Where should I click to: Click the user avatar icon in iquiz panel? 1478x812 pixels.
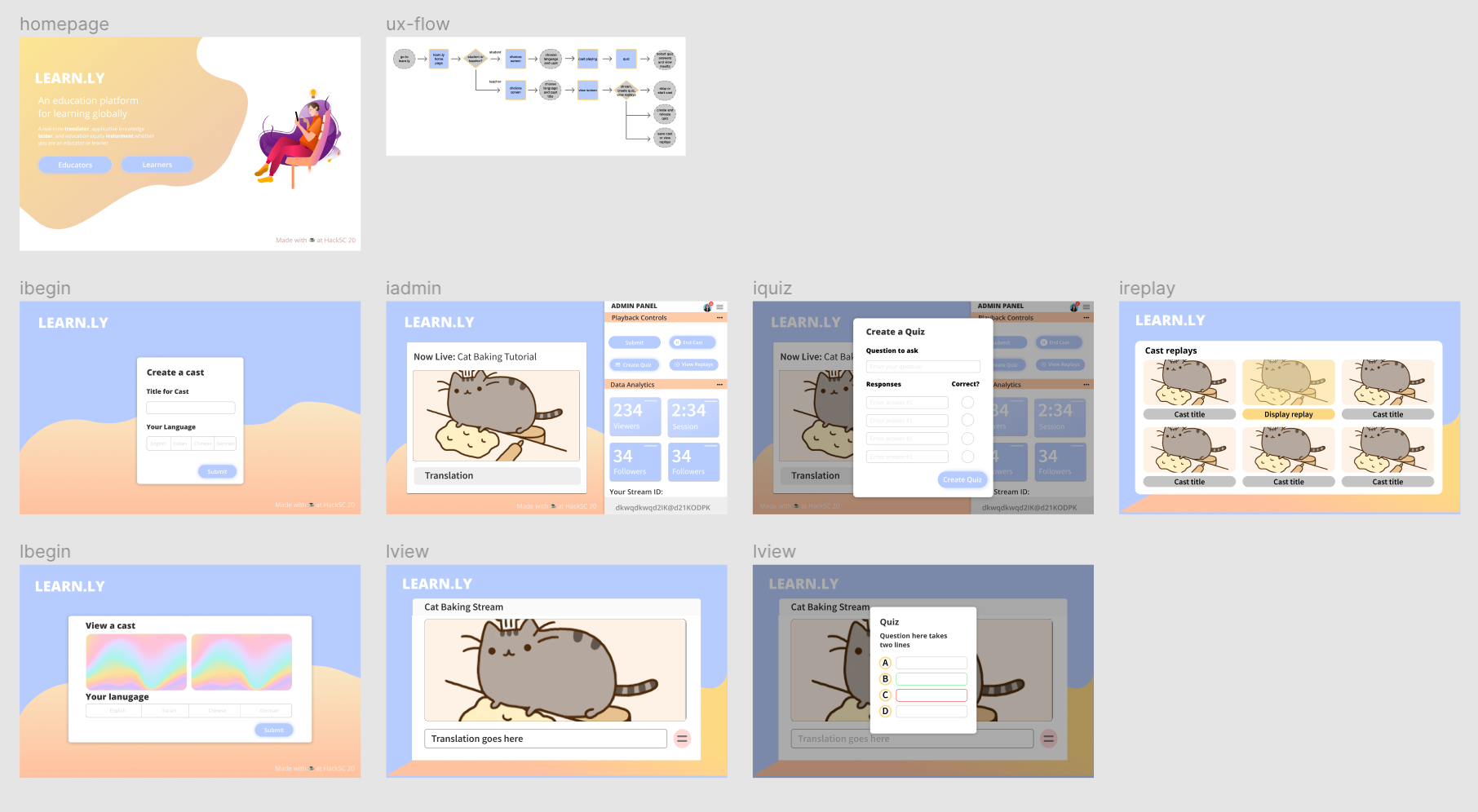(1074, 307)
